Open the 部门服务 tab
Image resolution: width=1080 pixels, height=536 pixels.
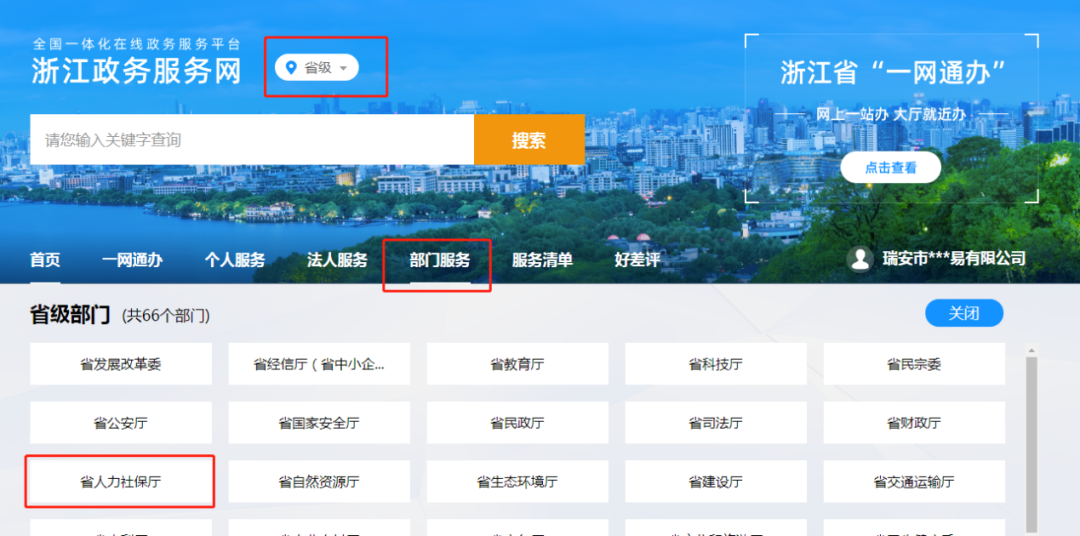pyautogui.click(x=439, y=260)
